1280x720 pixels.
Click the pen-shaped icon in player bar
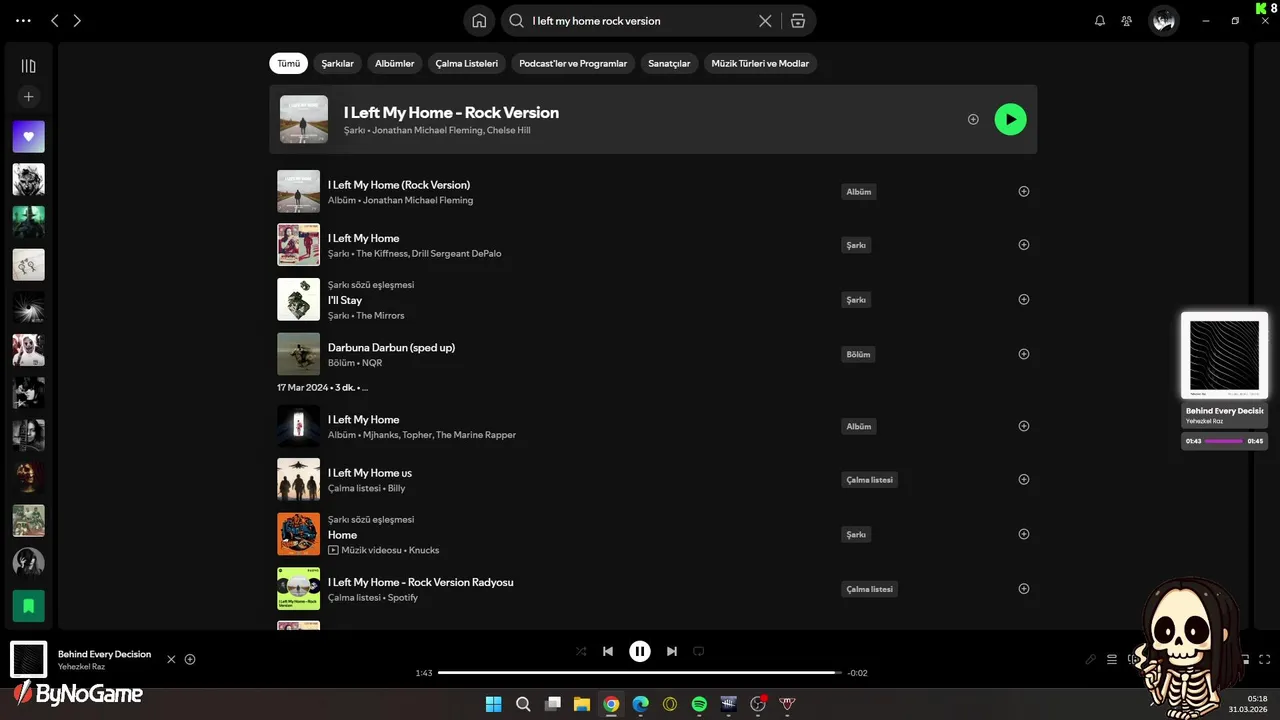[1091, 659]
